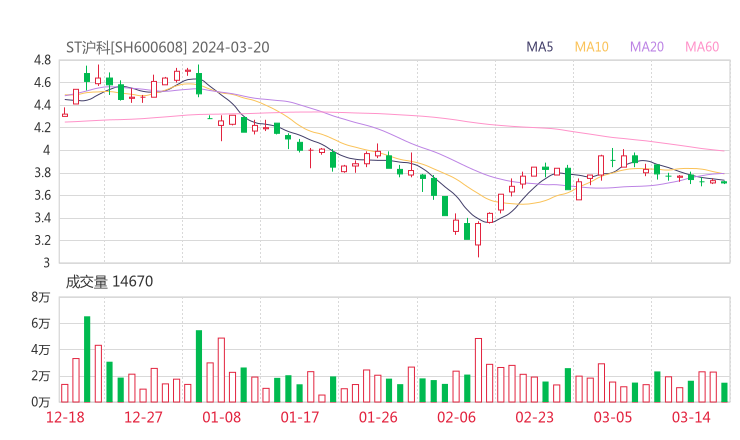Click the 4.8 price axis label
This screenshot has height=440, width=740.
tap(42, 60)
